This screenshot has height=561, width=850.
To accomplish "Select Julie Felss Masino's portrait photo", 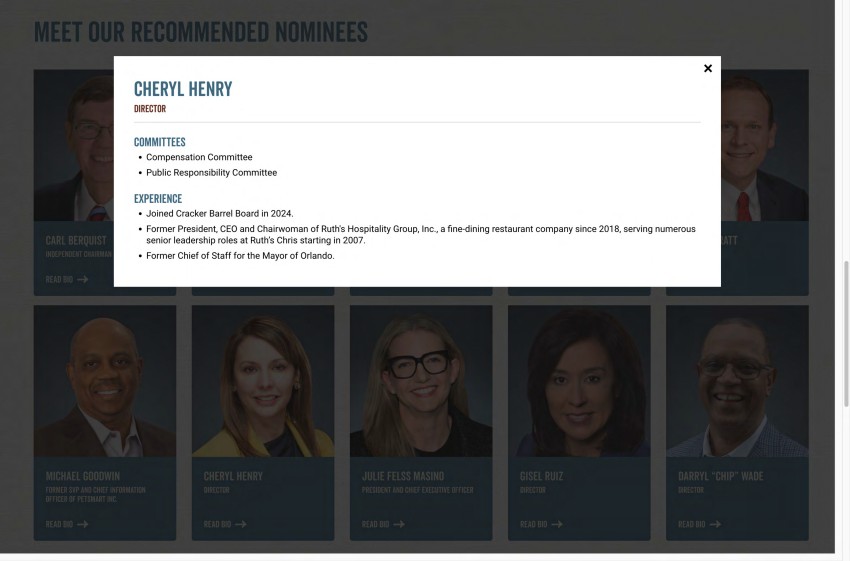I will pyautogui.click(x=421, y=381).
